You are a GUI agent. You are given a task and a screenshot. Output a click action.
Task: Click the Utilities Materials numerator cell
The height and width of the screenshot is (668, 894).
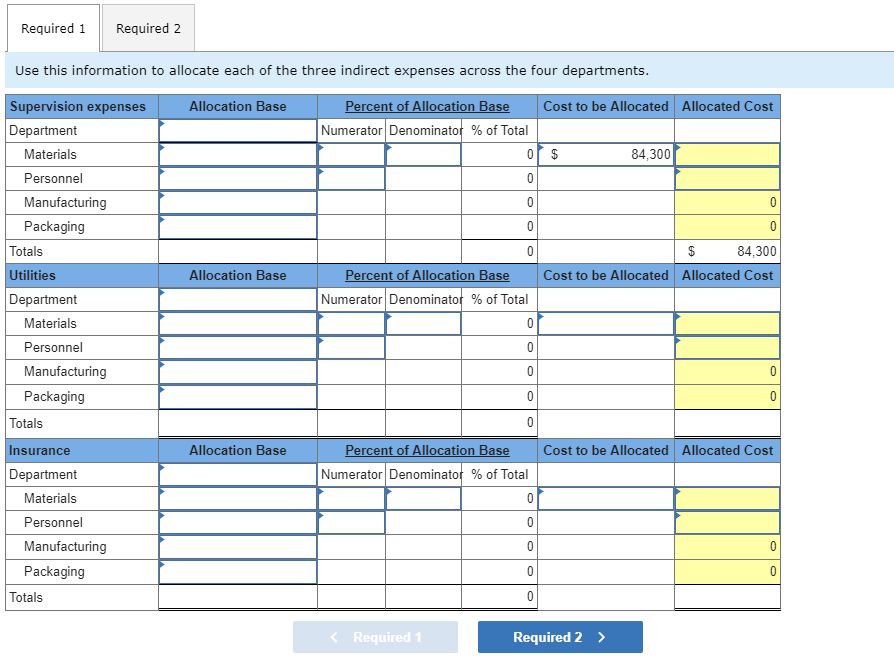(350, 323)
